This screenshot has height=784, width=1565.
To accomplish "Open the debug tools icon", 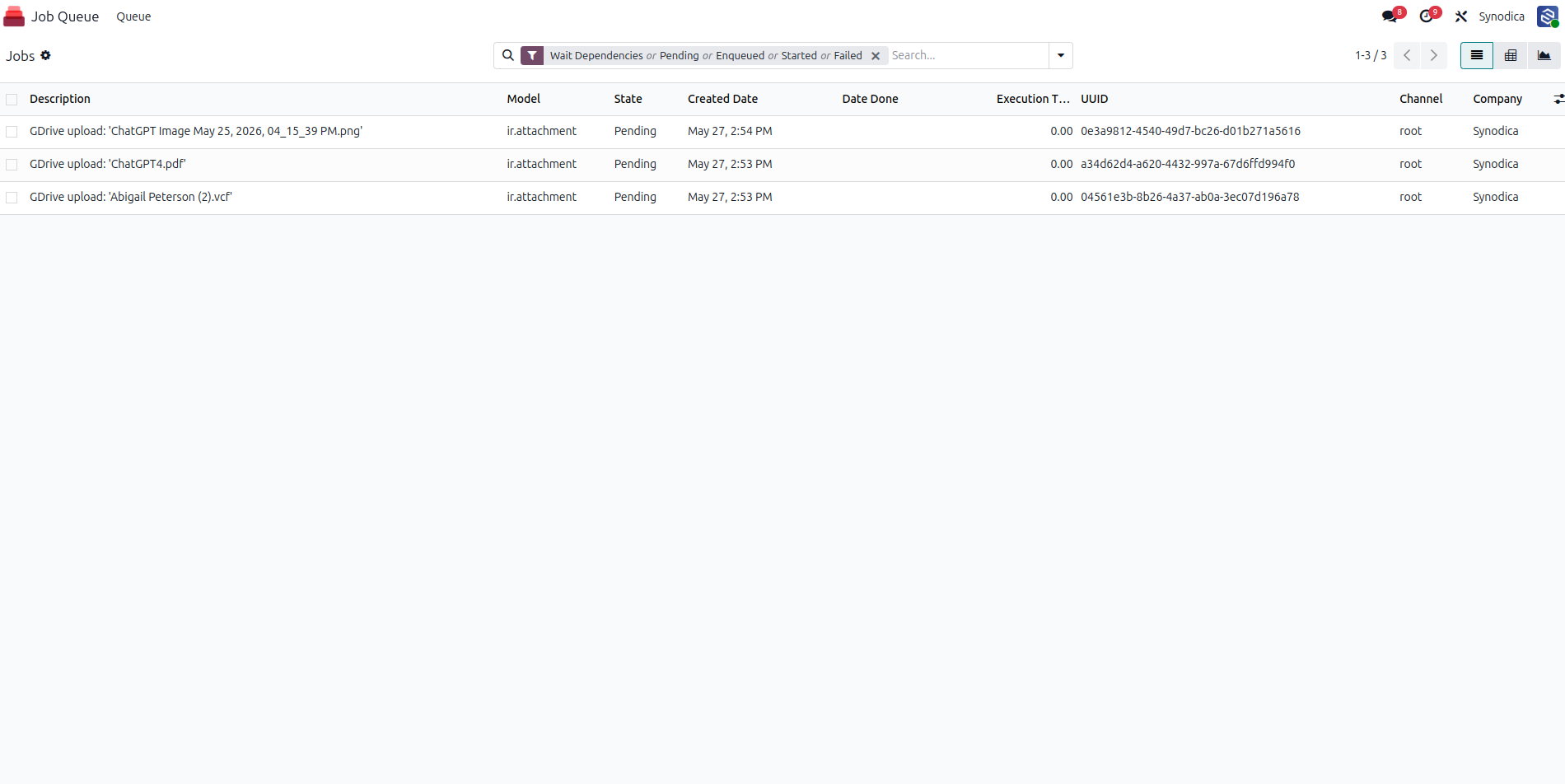I will (x=1461, y=16).
